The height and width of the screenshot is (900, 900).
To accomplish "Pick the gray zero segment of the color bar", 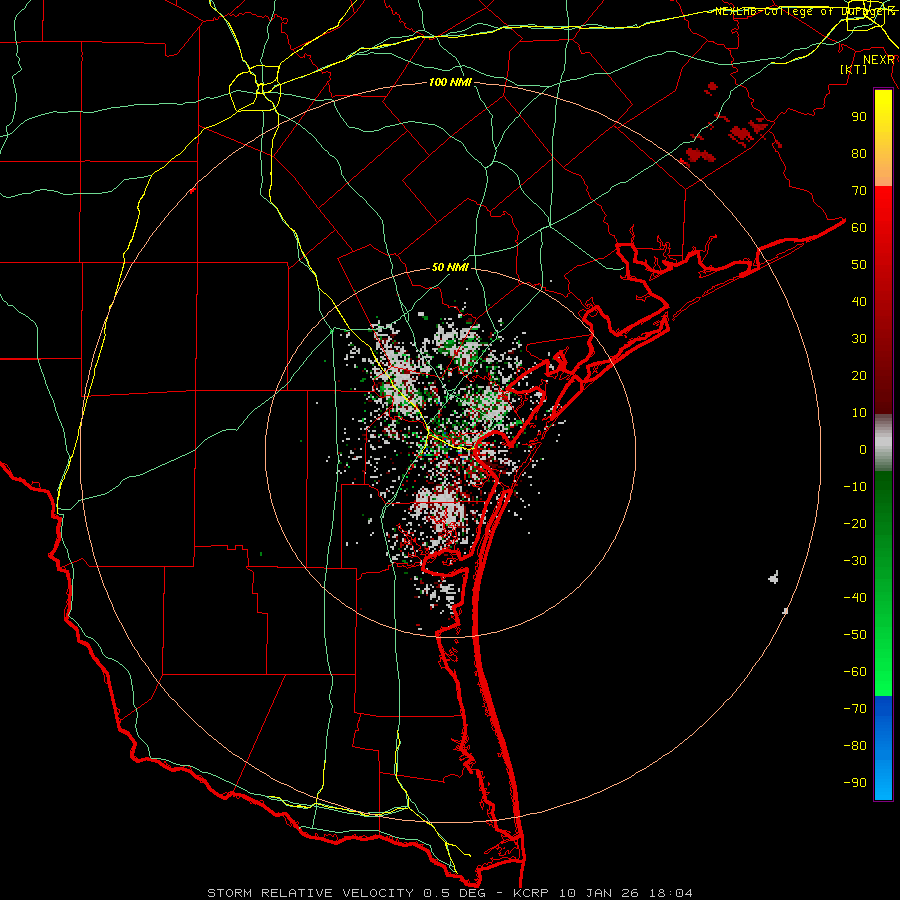I will (883, 443).
